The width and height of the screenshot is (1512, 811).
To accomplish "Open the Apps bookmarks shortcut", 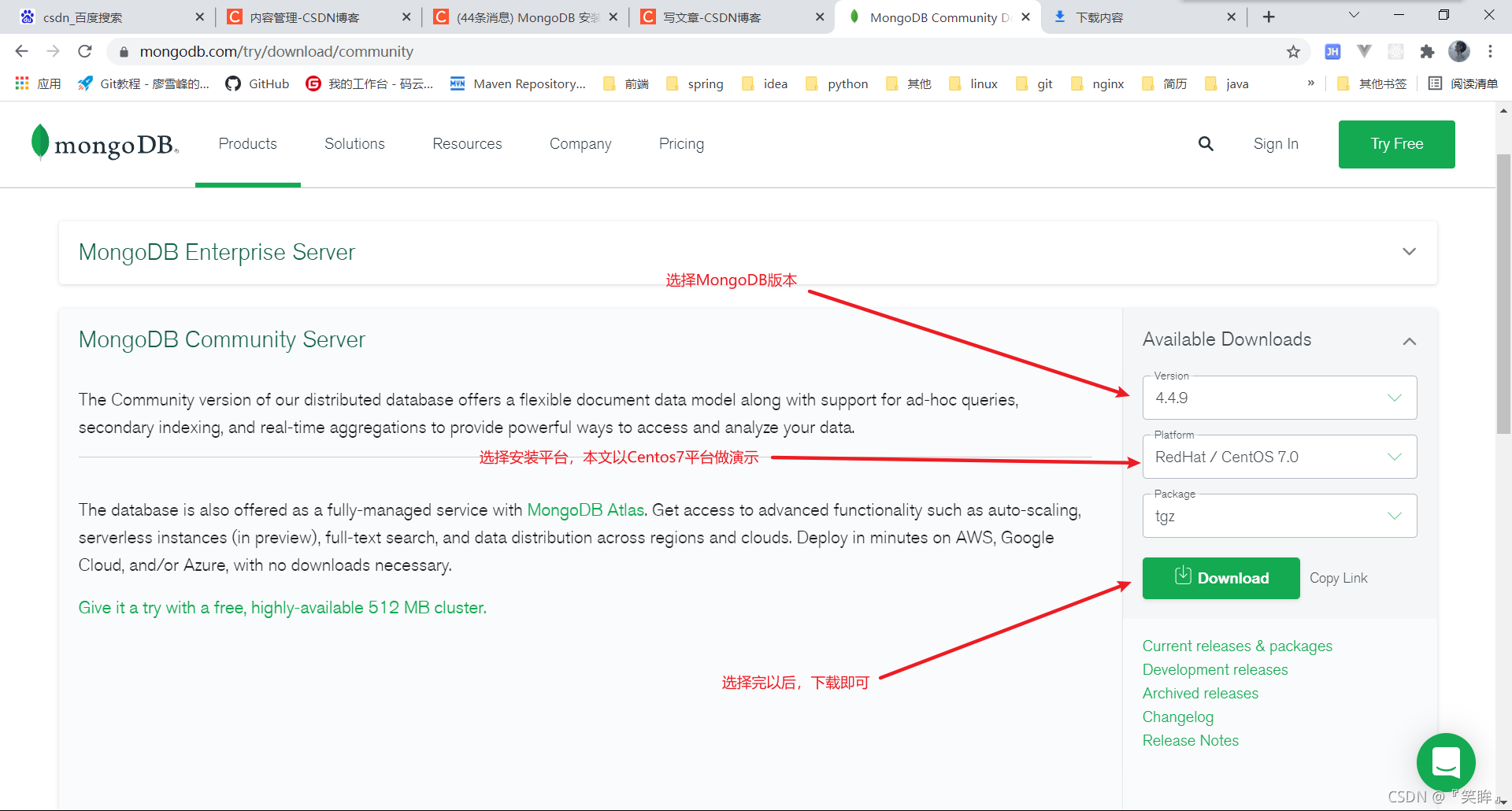I will point(38,83).
